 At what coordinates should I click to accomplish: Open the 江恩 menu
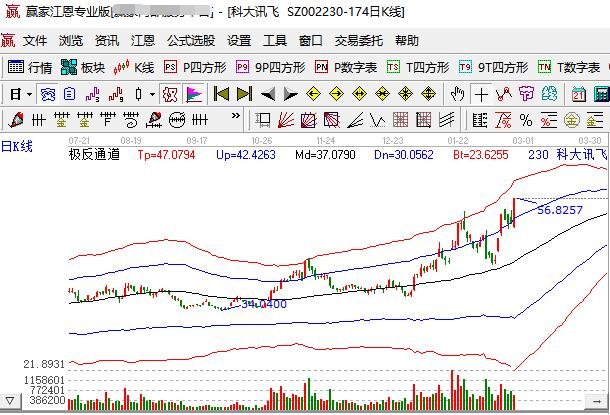point(143,40)
